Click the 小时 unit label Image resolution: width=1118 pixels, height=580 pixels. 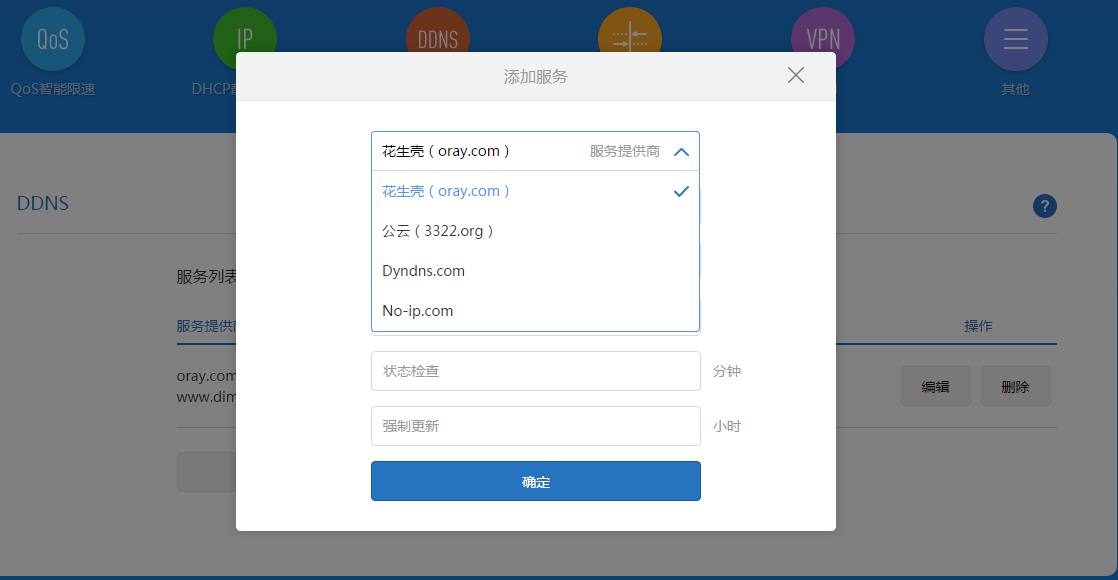coord(727,426)
